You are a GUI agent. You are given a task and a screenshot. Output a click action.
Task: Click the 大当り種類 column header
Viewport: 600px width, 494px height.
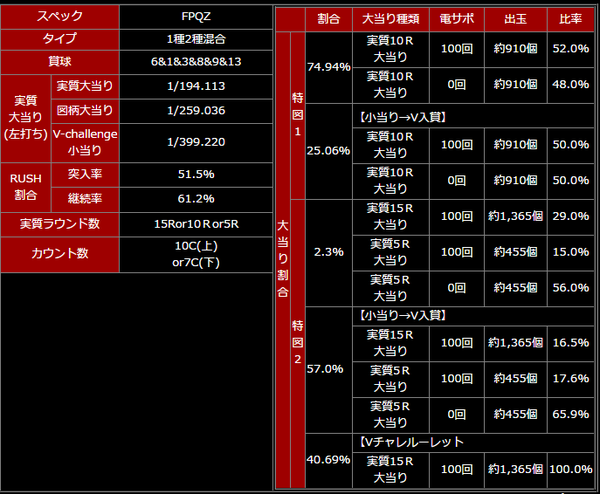coord(391,19)
